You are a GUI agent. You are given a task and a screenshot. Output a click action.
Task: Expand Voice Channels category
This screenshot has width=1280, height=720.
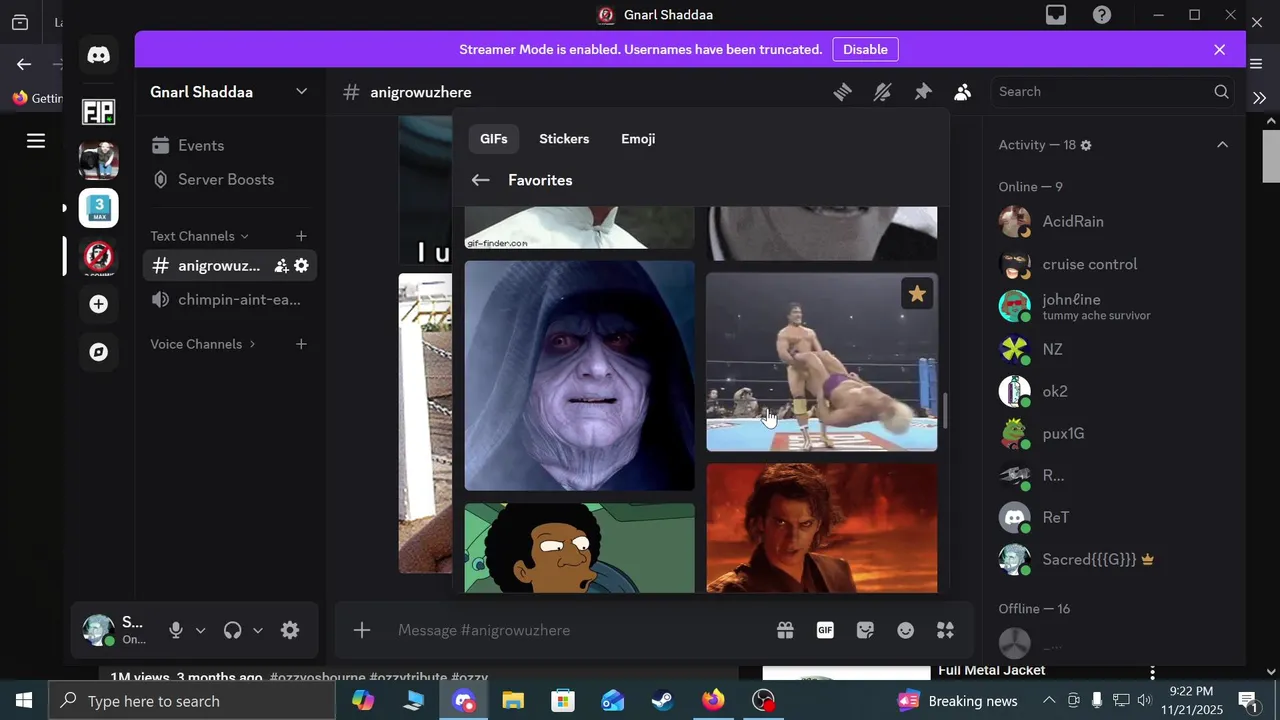tap(203, 344)
